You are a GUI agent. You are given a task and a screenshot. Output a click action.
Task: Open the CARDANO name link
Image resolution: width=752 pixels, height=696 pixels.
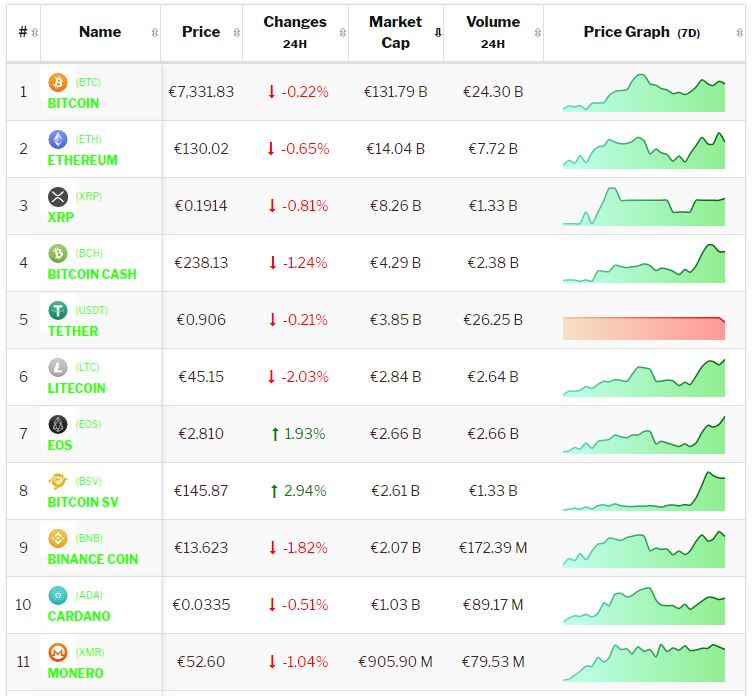tap(79, 616)
